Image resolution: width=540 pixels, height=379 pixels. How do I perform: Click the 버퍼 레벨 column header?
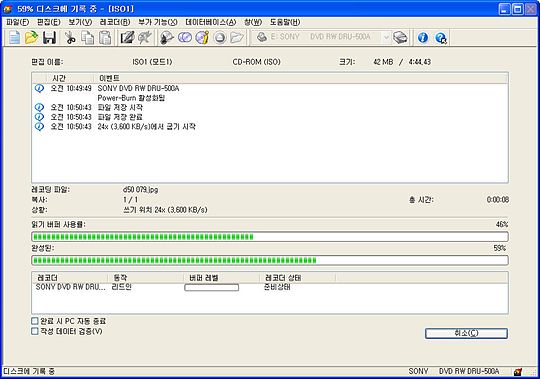point(221,278)
